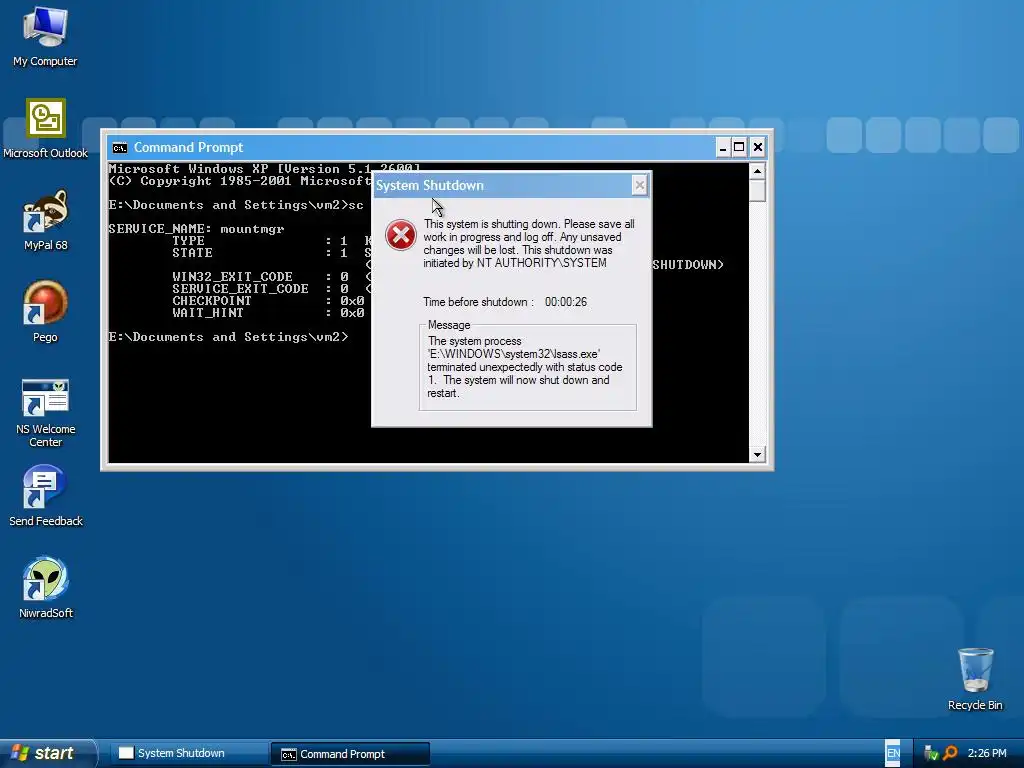Minimize the Command Prompt window
Screen dimensions: 1024x768
tap(722, 148)
